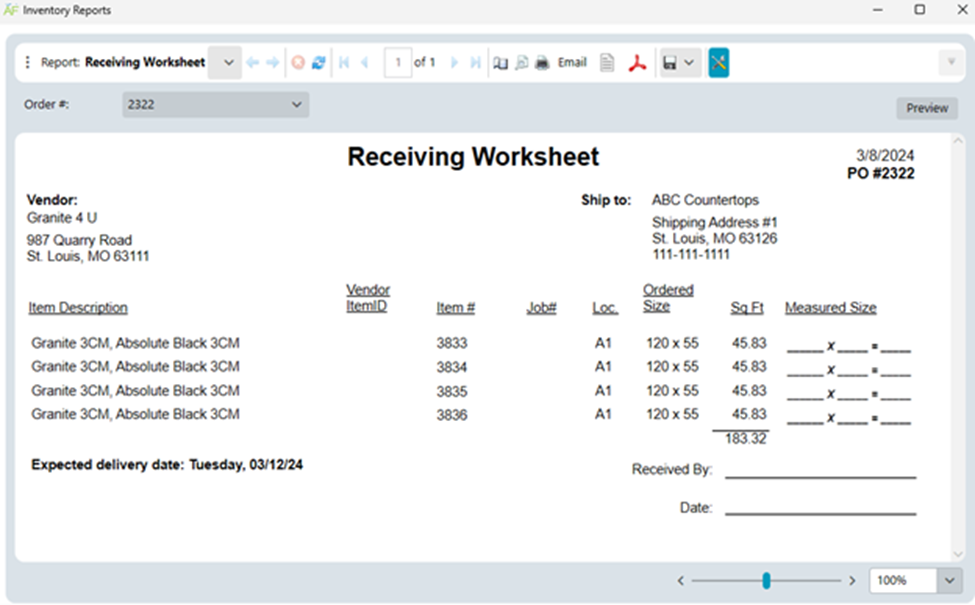Jump to the last report page

coord(475,62)
